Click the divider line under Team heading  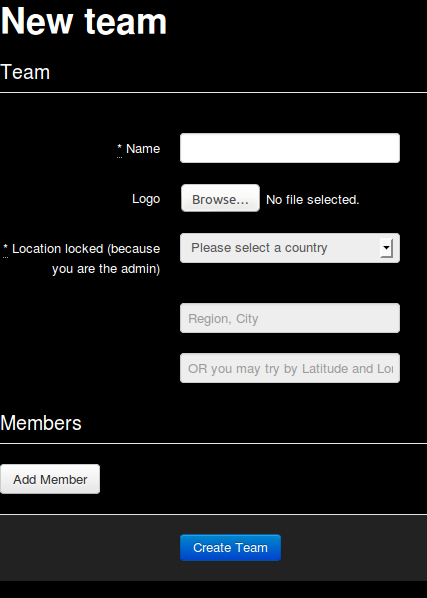pos(214,92)
